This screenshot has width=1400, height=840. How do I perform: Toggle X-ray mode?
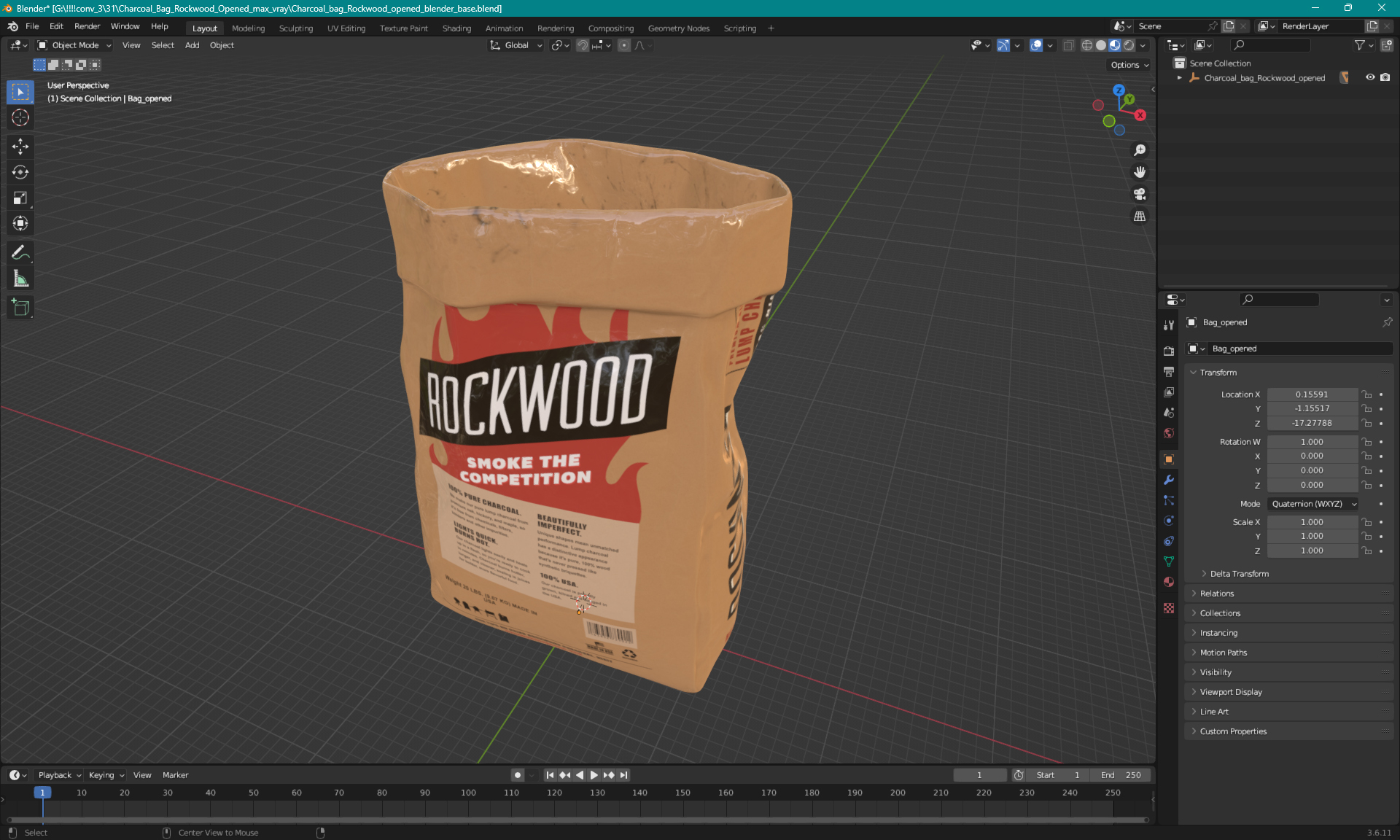(x=1068, y=45)
